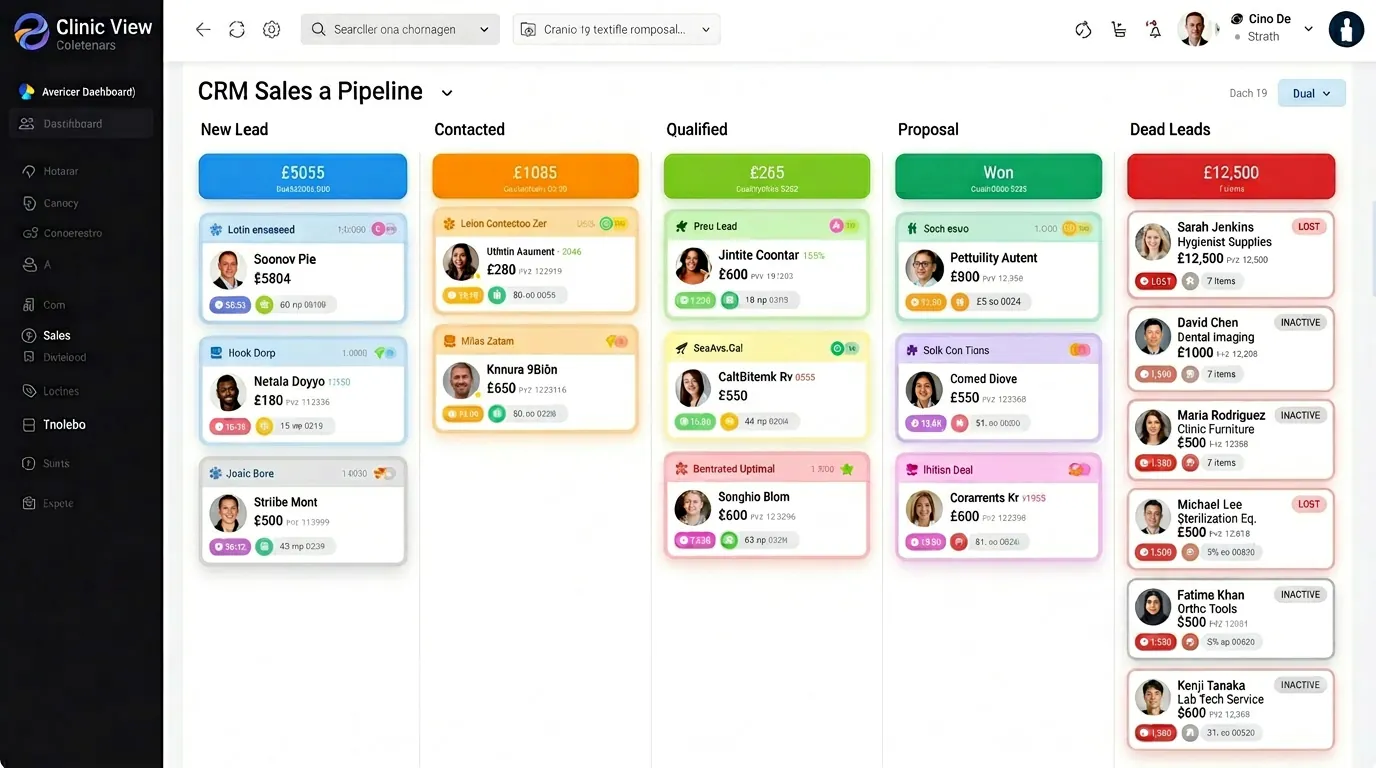Open settings via the gear icon
This screenshot has height=768, width=1376.
coord(271,29)
